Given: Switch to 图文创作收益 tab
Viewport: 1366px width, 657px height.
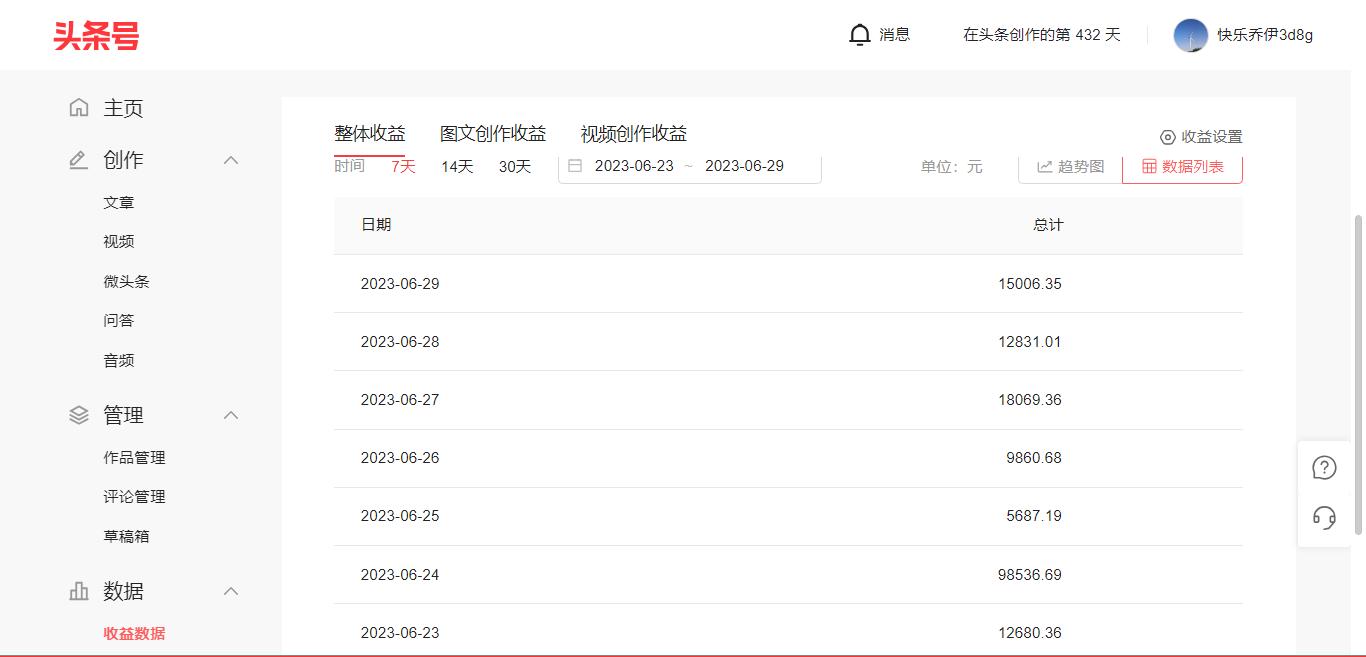Looking at the screenshot, I should [x=492, y=132].
